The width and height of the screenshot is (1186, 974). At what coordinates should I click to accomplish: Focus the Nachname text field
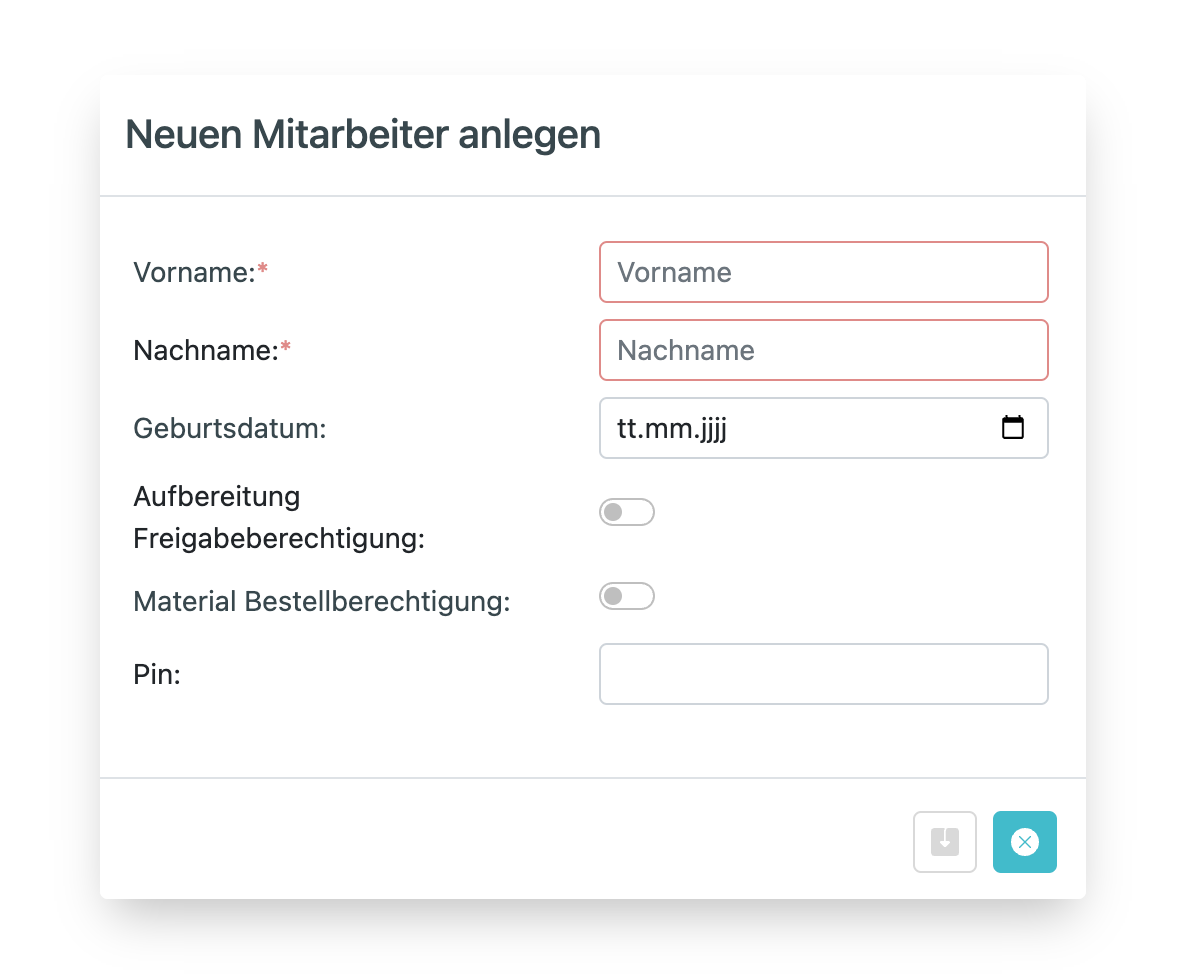(824, 350)
